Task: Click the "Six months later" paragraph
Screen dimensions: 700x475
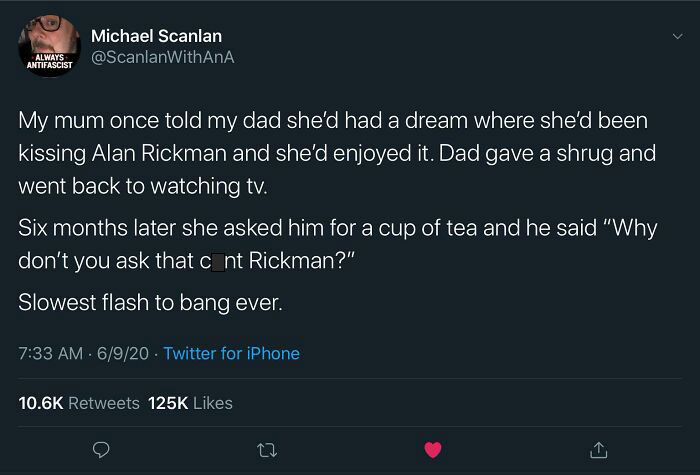Action: point(336,244)
